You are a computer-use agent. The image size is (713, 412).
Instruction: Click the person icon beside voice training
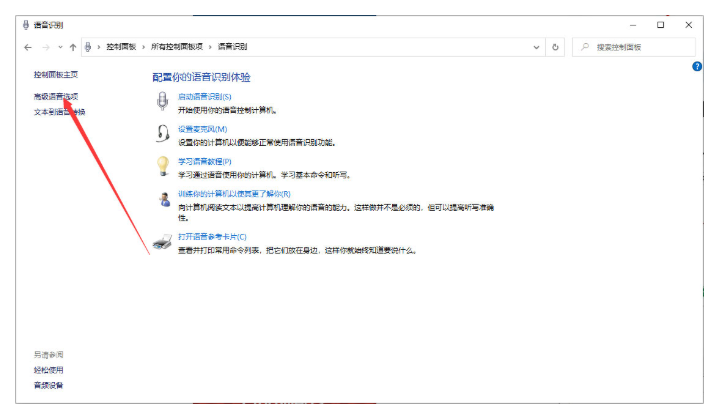pos(165,199)
